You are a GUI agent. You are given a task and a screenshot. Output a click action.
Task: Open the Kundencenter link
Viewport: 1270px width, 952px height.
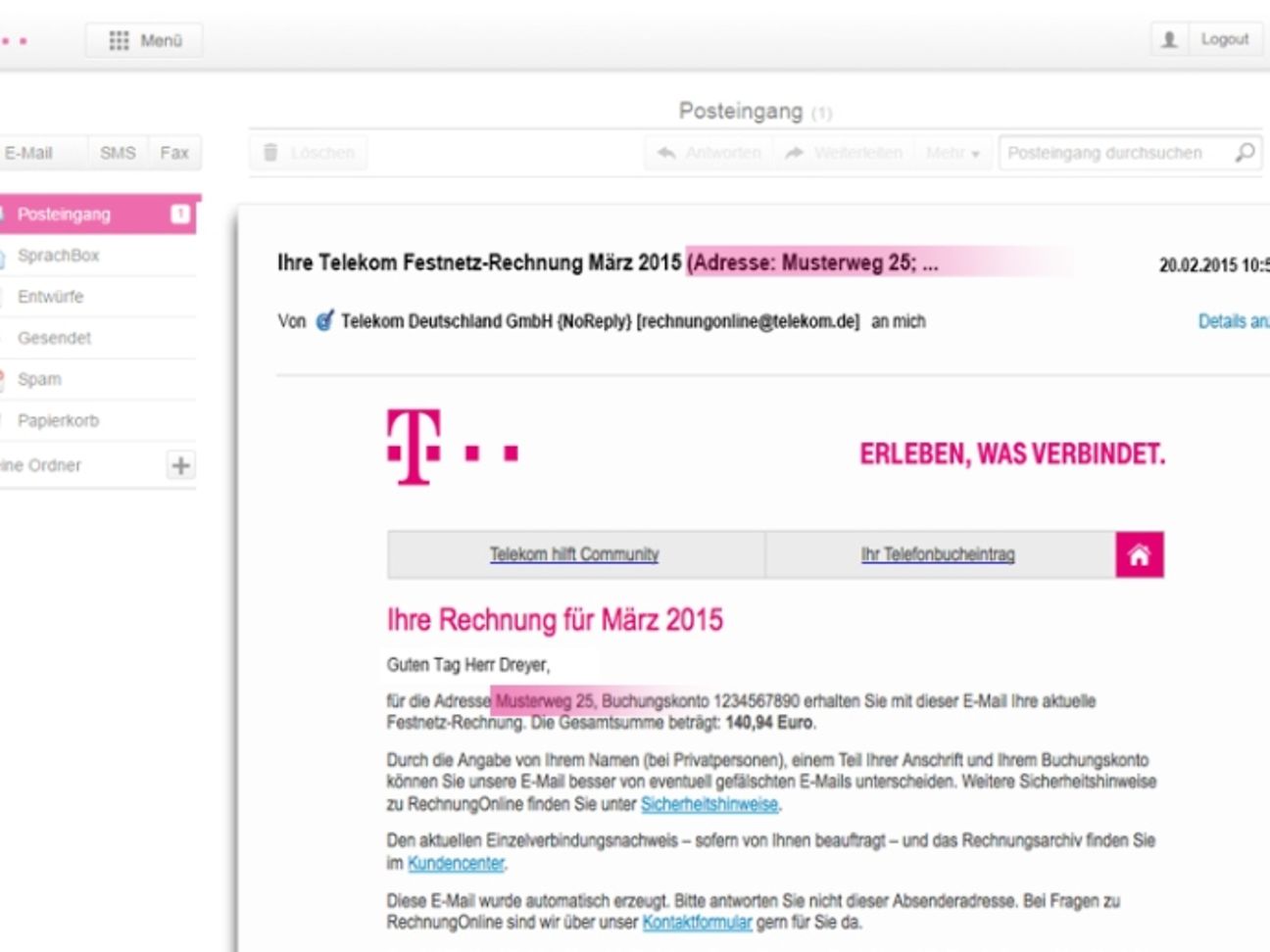click(x=456, y=863)
